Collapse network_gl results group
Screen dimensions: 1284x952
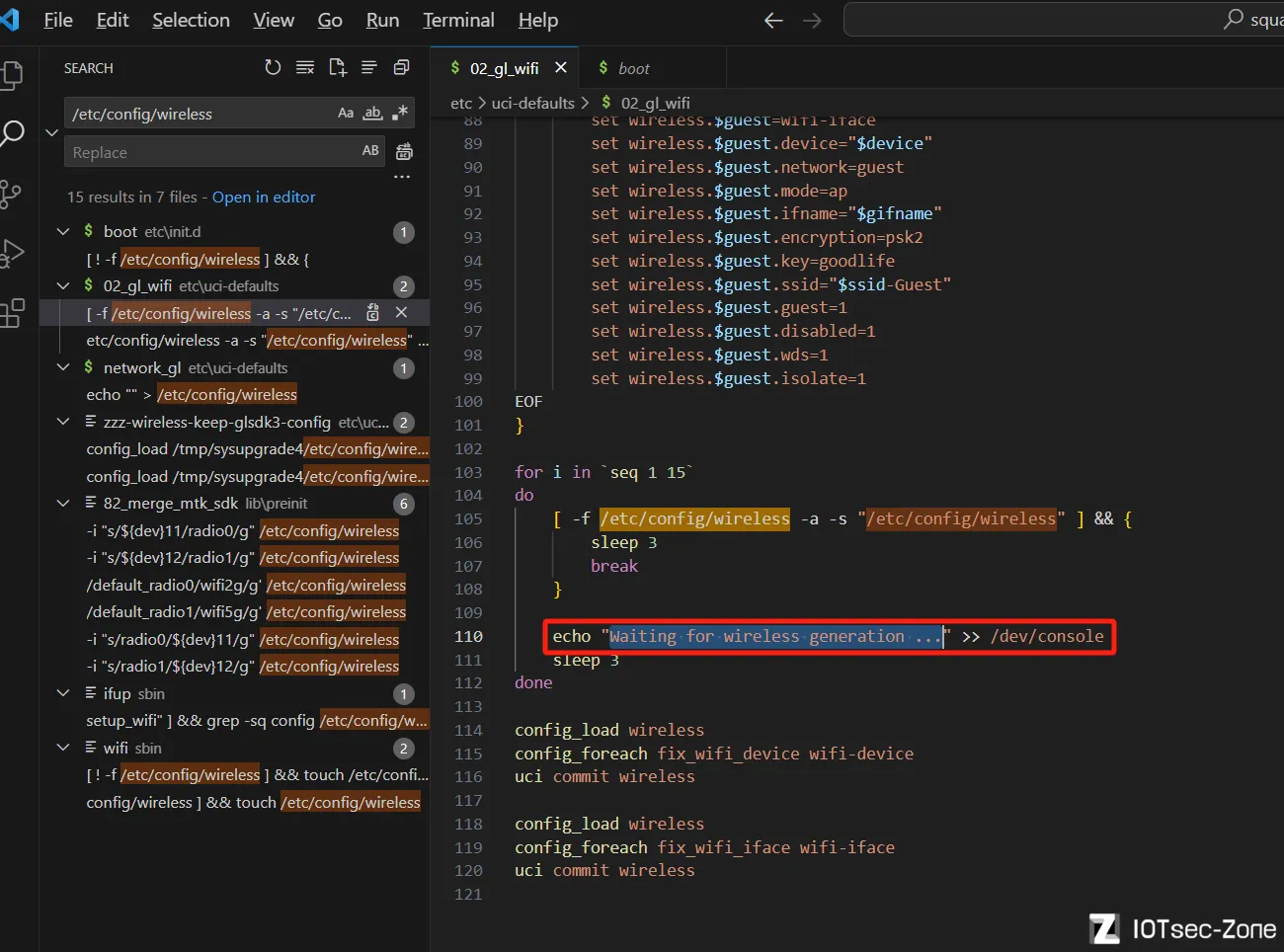pyautogui.click(x=63, y=367)
